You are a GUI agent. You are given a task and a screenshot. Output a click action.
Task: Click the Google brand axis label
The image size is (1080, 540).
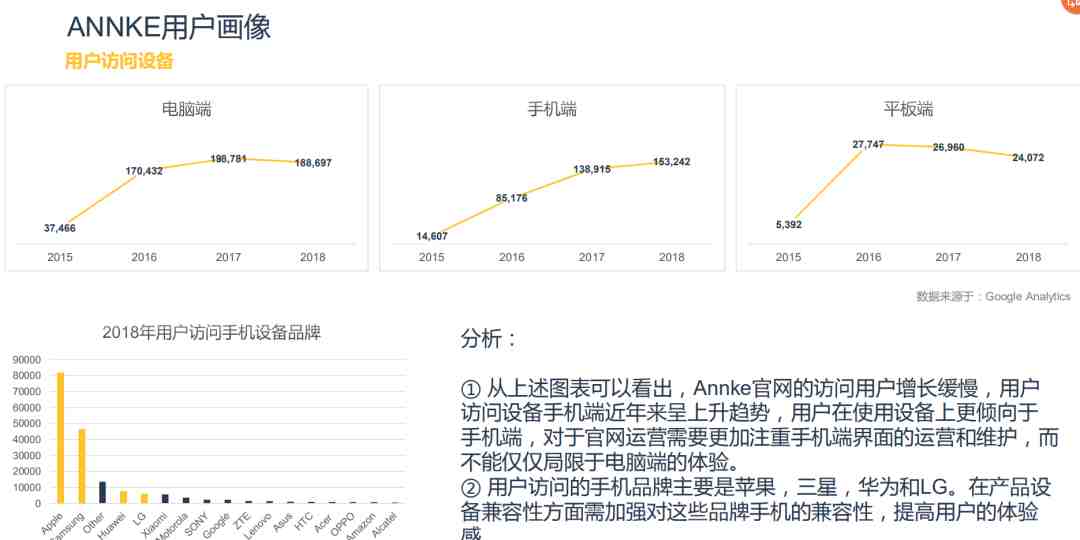(218, 524)
